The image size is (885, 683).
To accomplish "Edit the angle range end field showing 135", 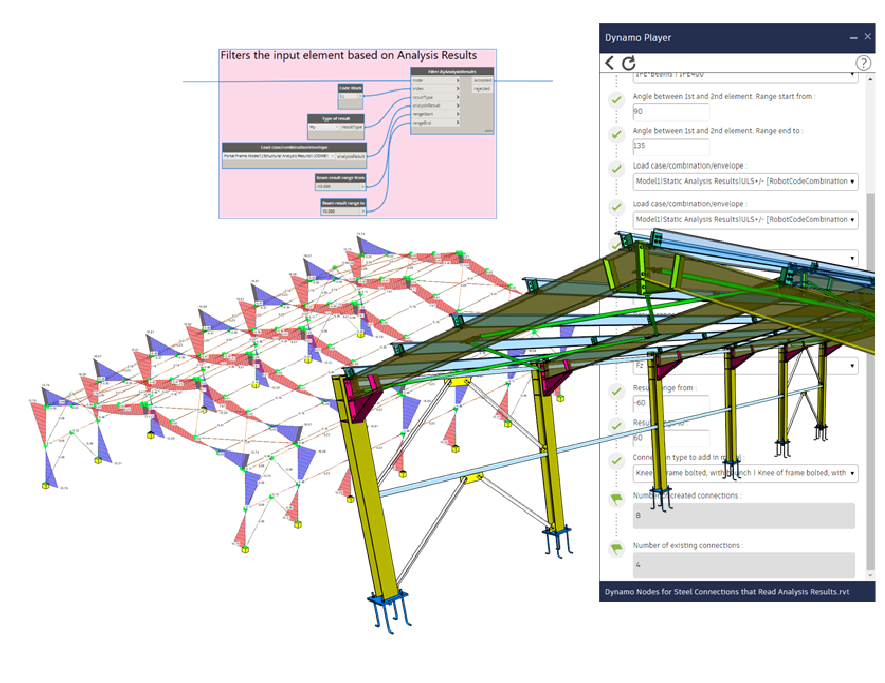I will 671,146.
